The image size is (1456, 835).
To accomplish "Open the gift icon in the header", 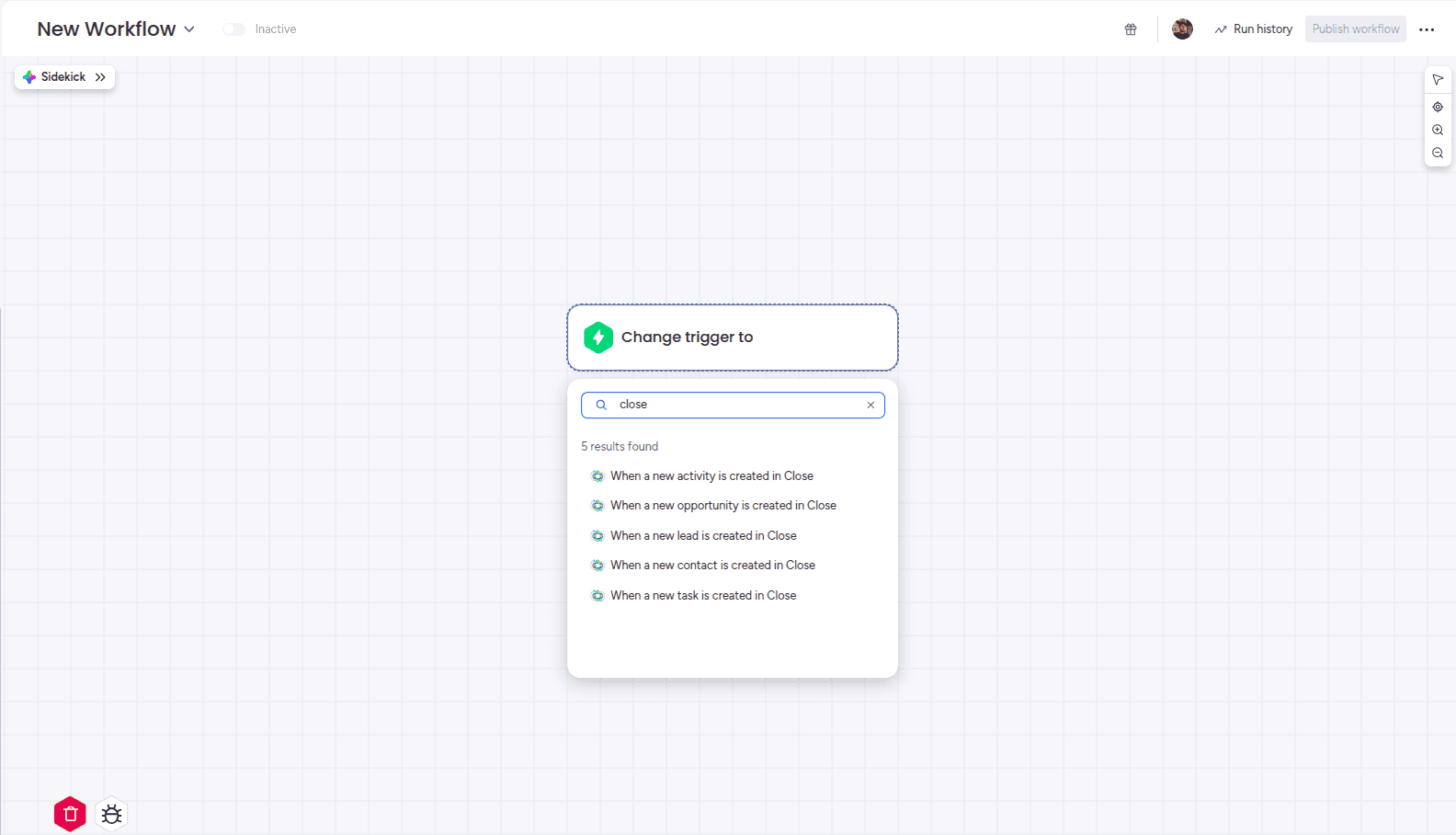I will tap(1131, 29).
